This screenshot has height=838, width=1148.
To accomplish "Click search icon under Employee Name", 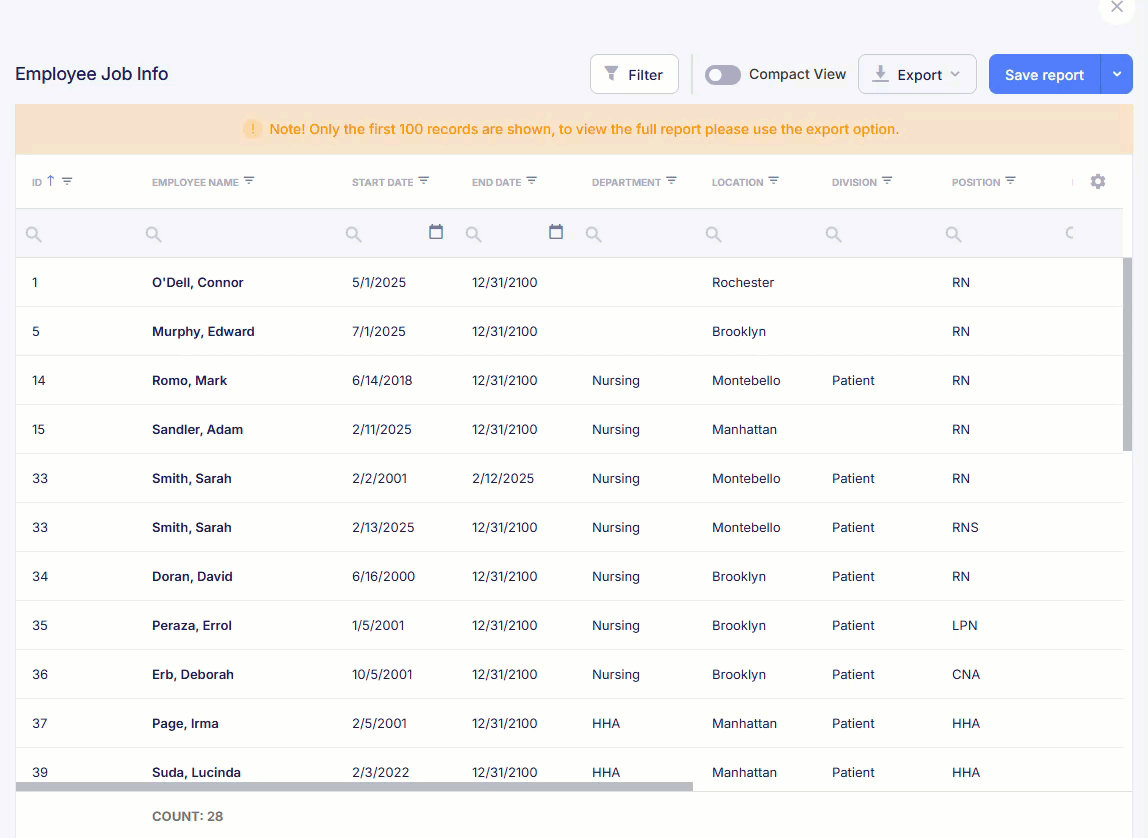I will (x=153, y=234).
